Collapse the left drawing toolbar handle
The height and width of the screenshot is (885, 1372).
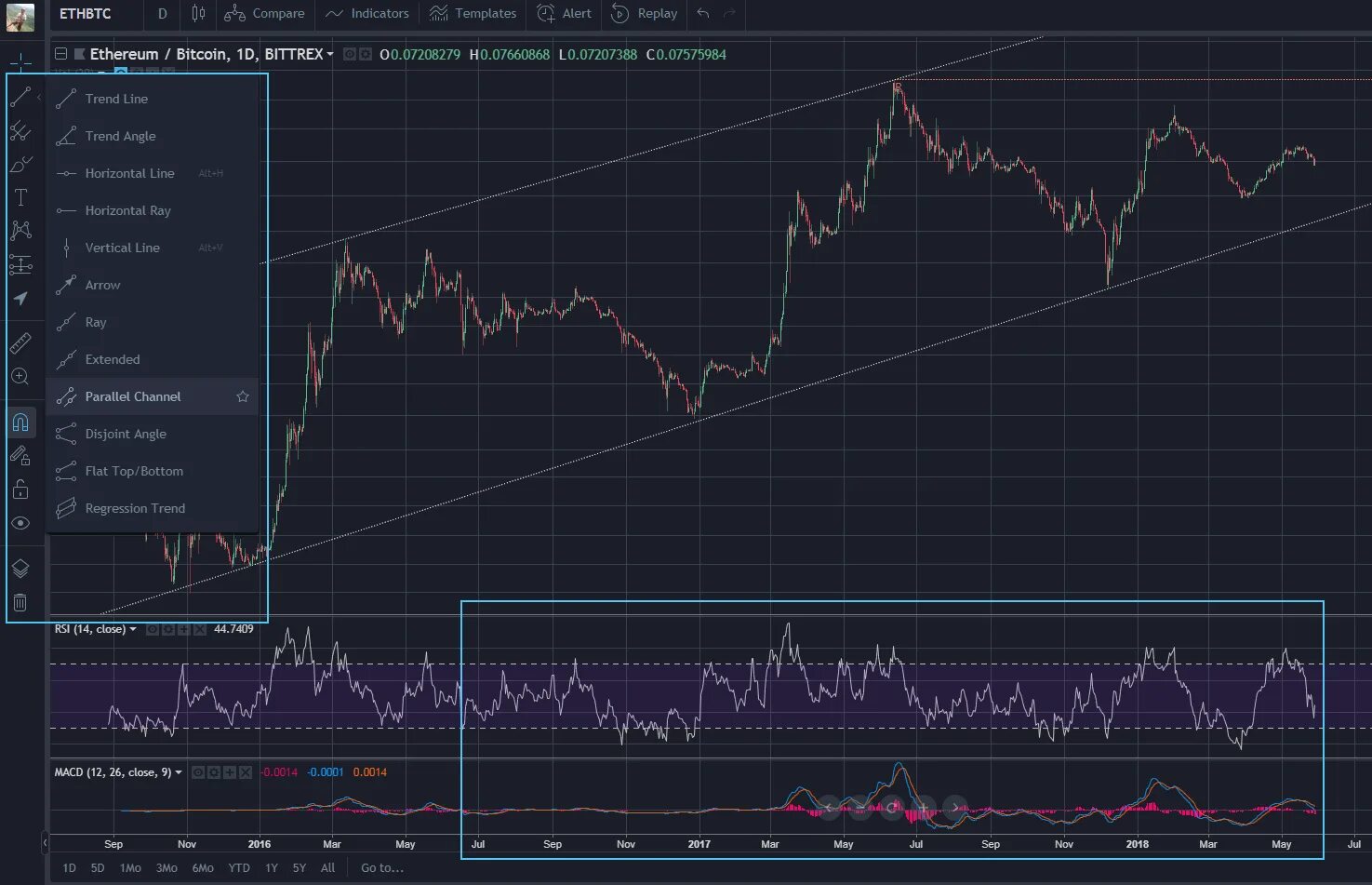[45, 843]
